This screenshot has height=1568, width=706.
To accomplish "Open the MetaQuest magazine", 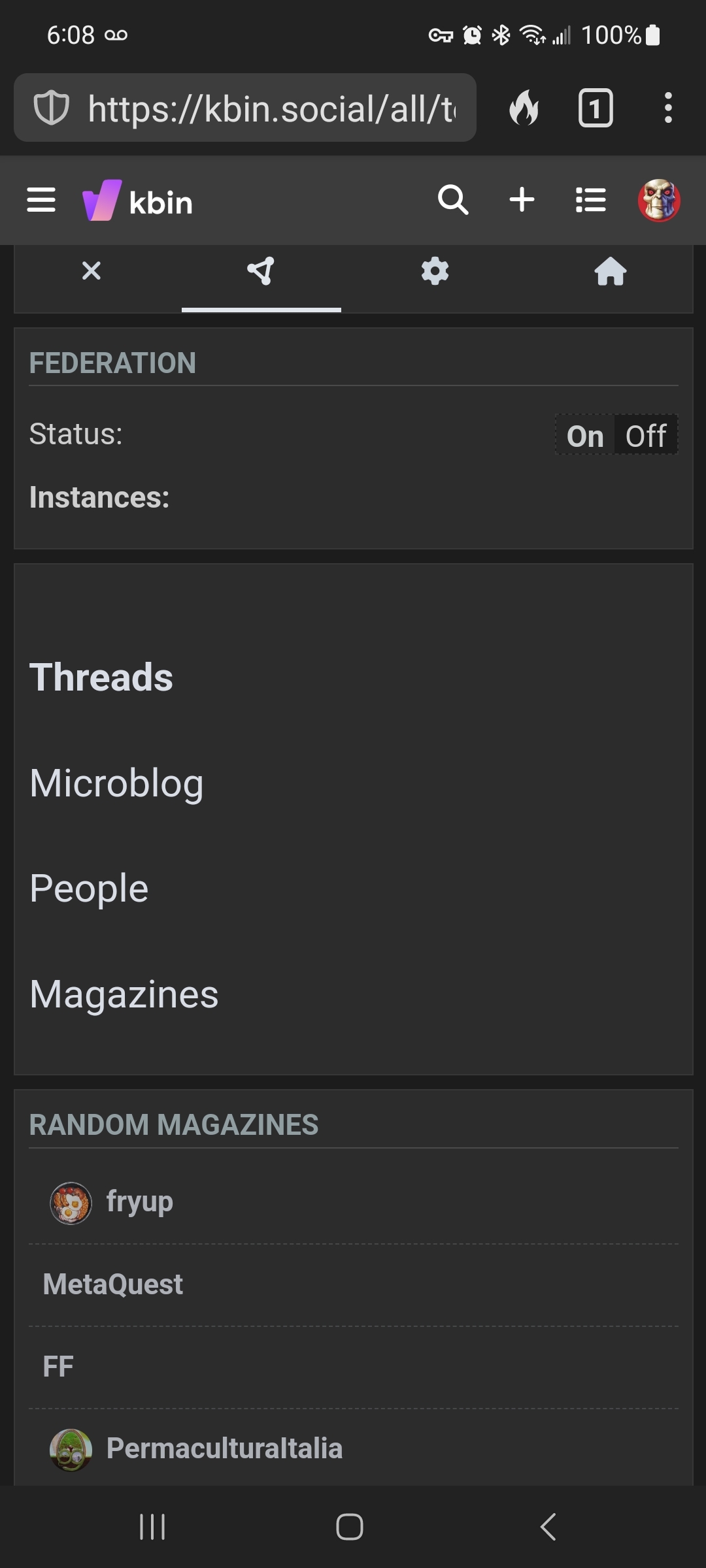I will 112,1284.
